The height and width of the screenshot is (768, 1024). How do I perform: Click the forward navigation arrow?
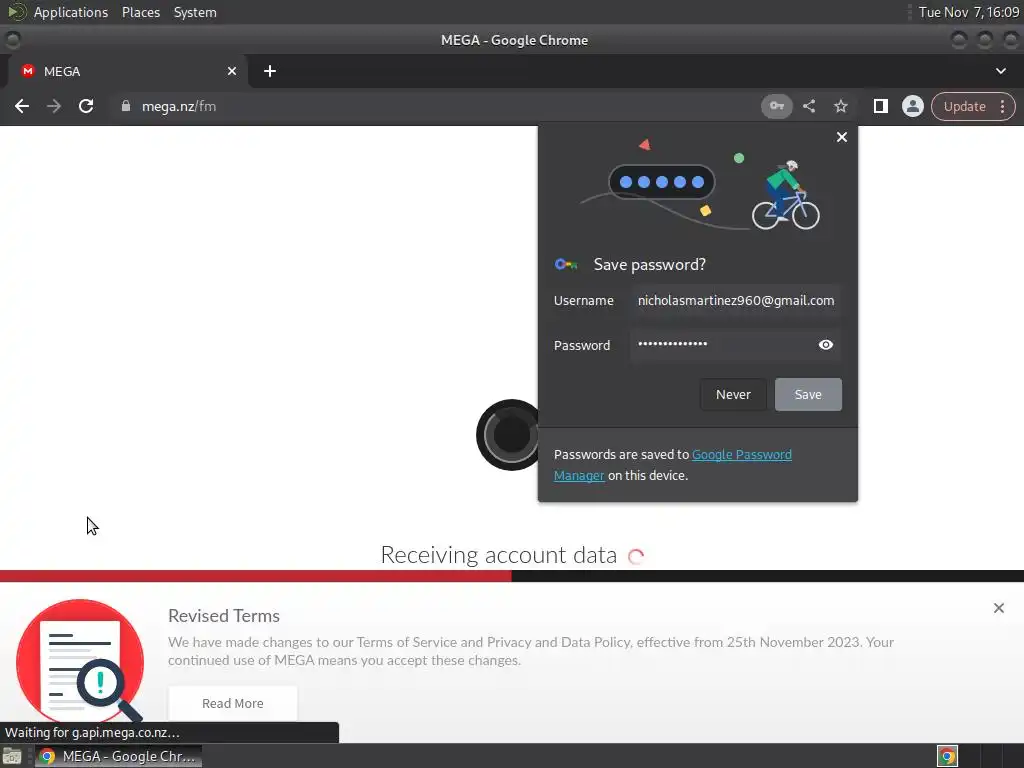click(x=54, y=106)
